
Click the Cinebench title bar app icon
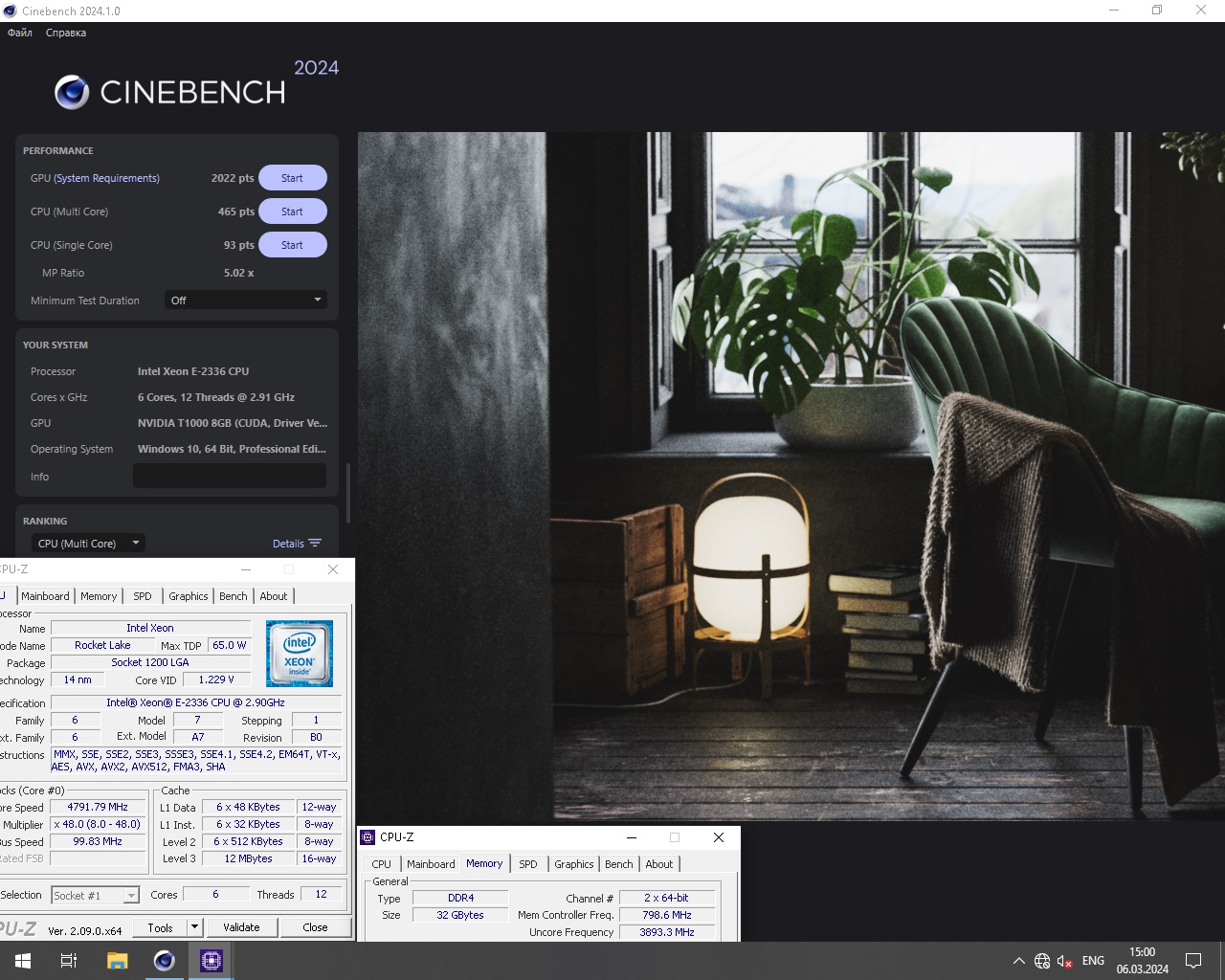click(11, 11)
